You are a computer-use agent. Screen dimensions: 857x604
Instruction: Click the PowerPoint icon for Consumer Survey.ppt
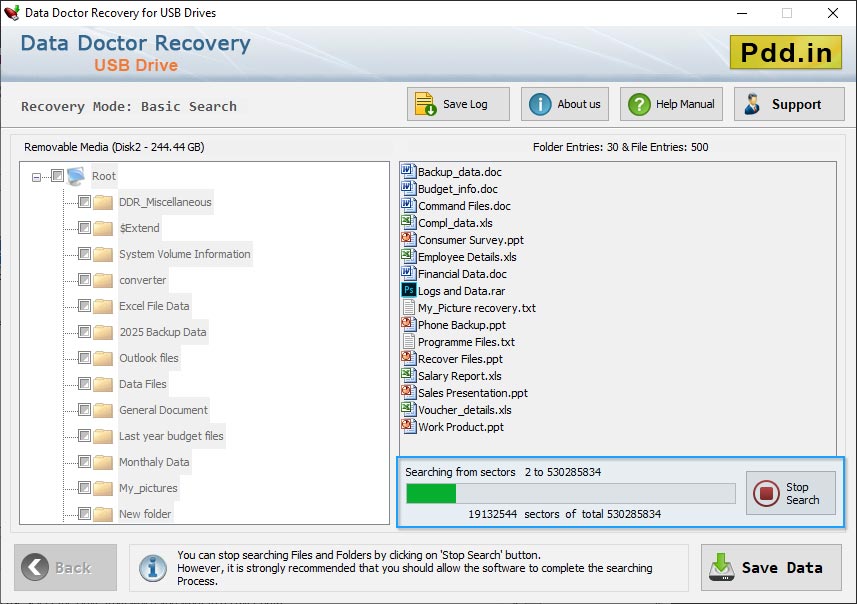(x=408, y=239)
